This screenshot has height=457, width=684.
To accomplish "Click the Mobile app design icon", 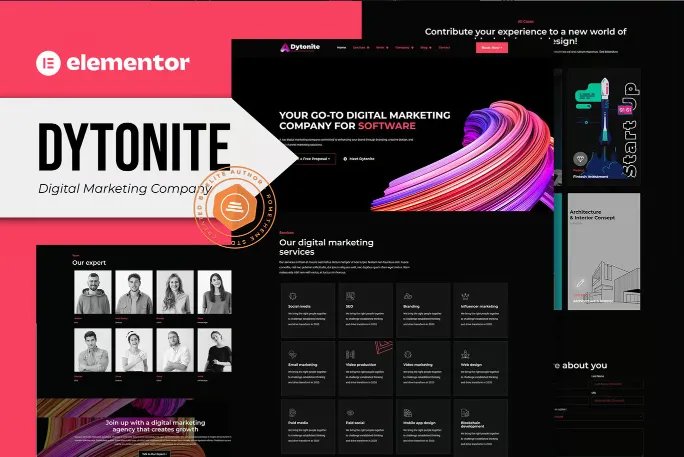I will [x=407, y=411].
